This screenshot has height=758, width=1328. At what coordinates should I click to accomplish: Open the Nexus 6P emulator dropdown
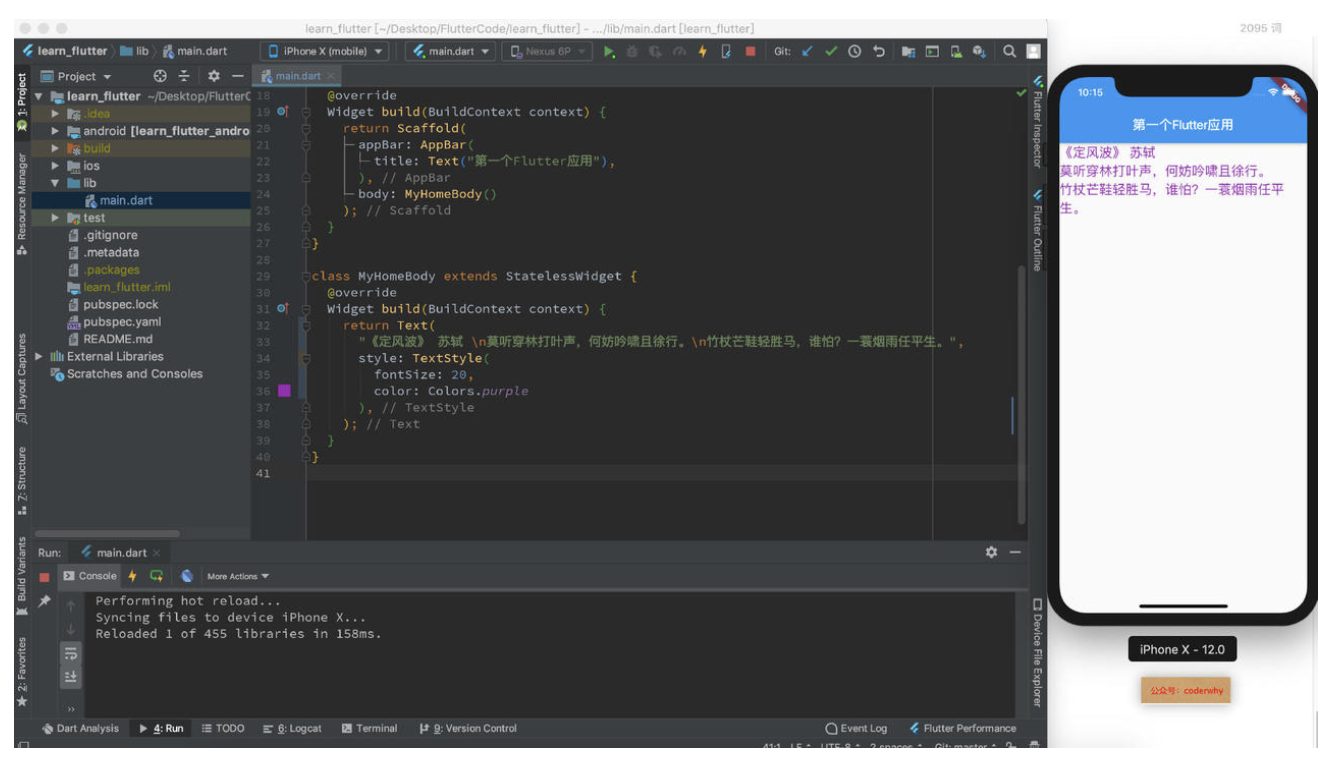(547, 51)
